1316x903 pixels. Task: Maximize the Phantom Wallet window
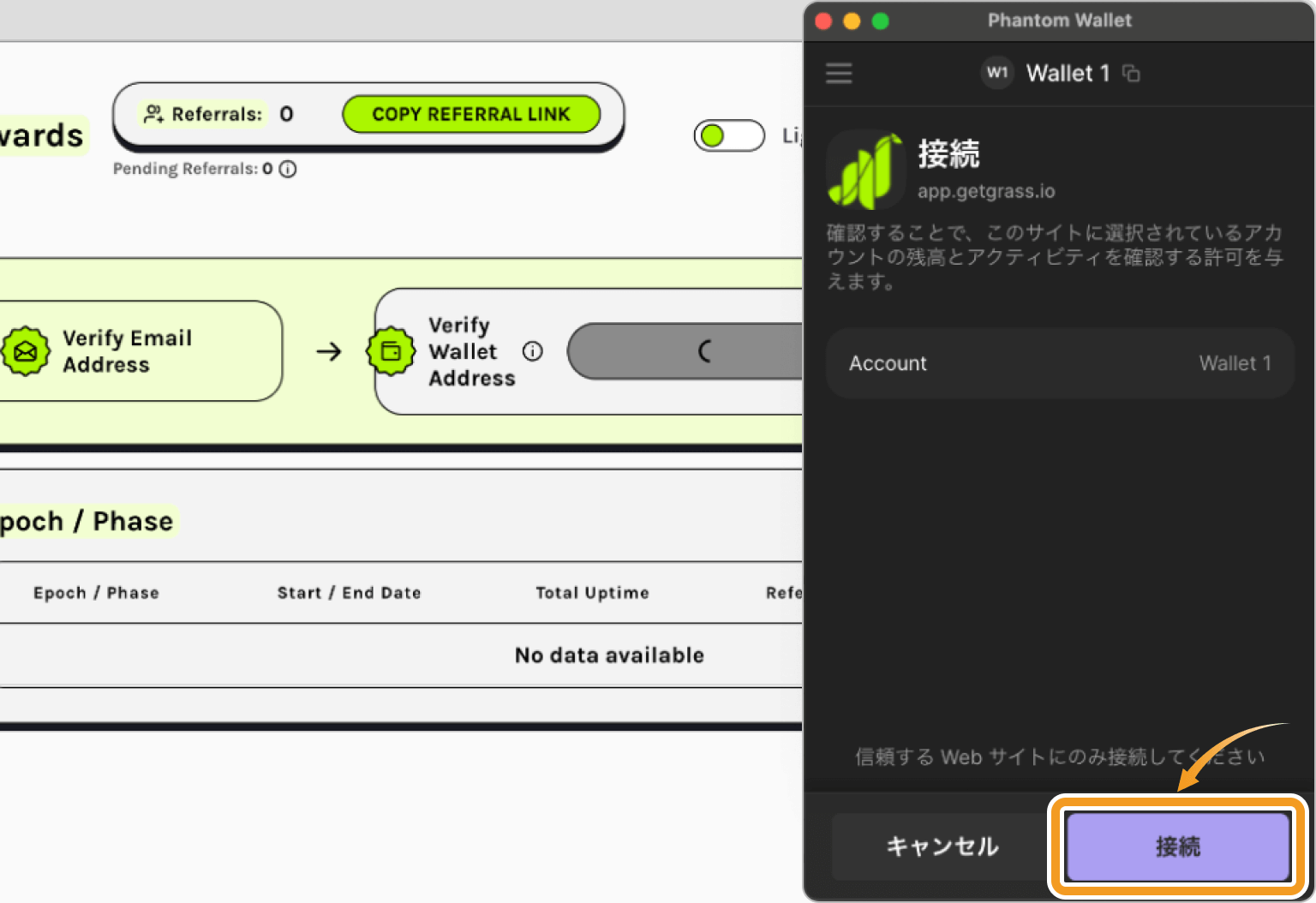tap(881, 21)
